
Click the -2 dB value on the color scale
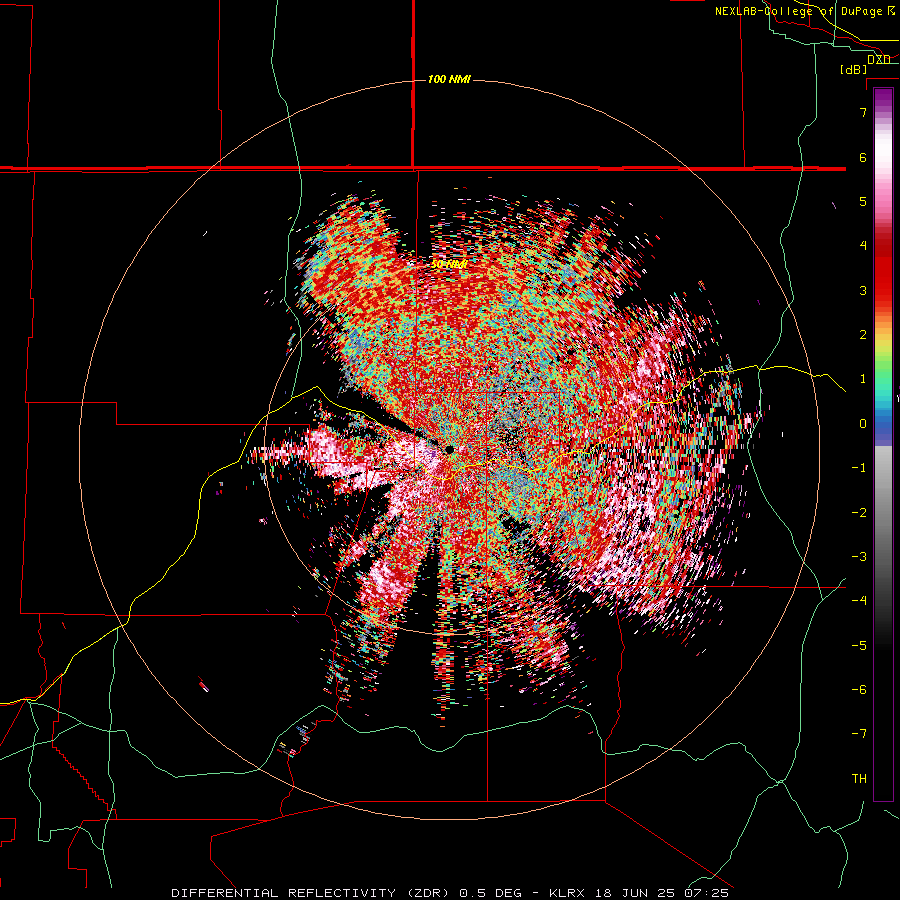(859, 513)
